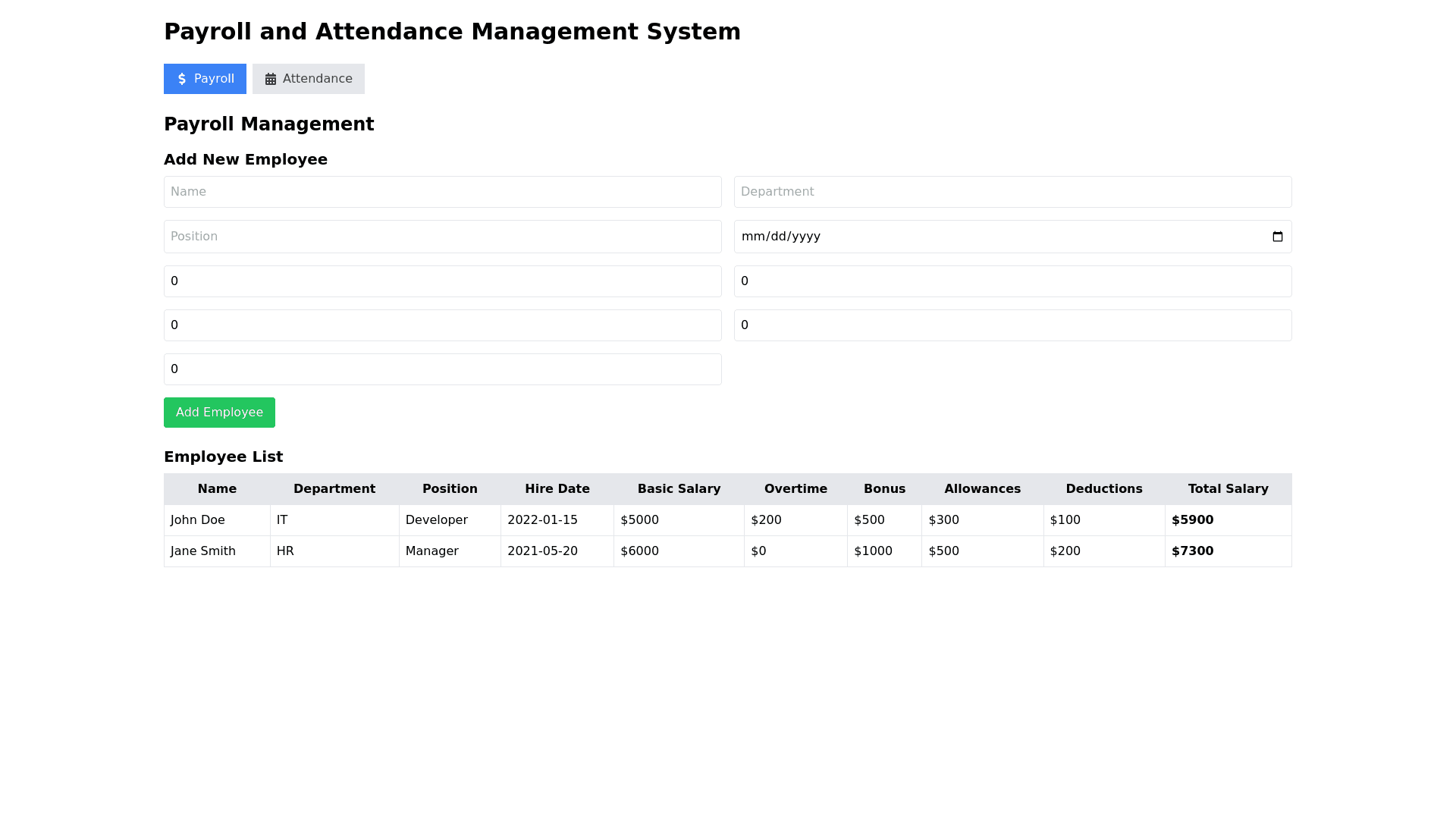Click the Deductions column header
The image size is (1456, 819).
1103,489
